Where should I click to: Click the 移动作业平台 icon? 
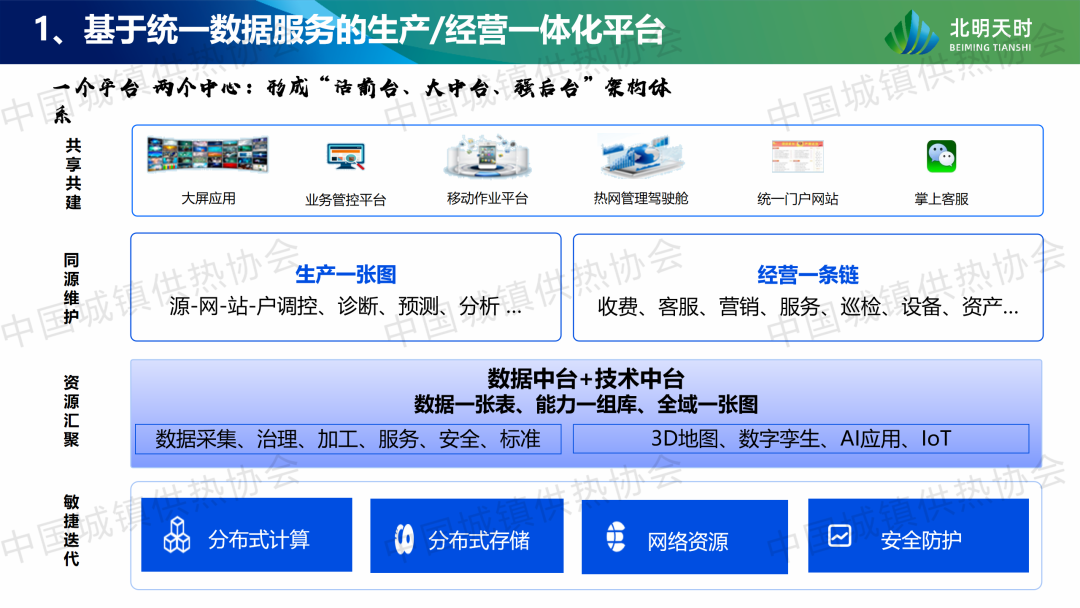(487, 157)
